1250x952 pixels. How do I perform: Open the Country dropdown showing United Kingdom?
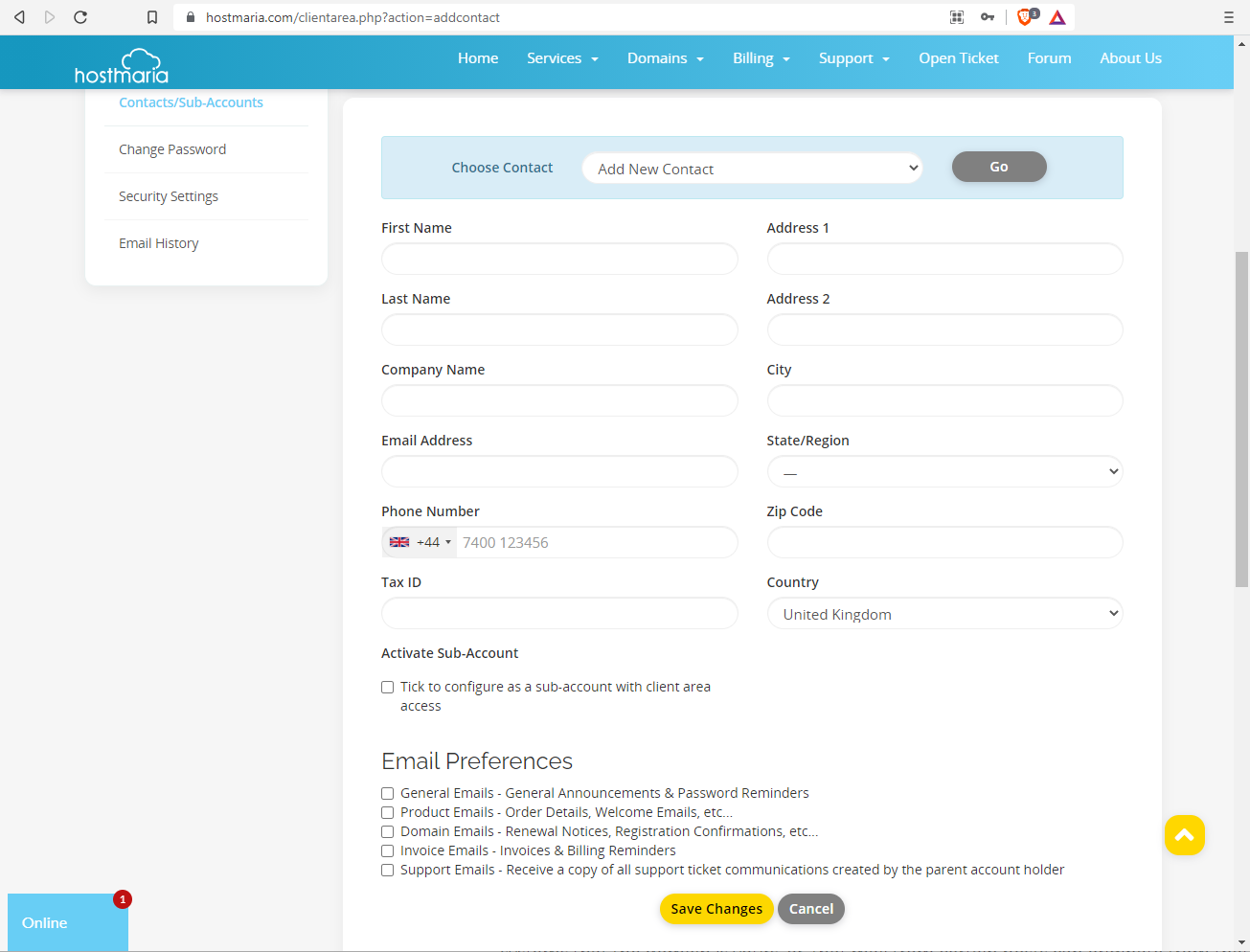944,613
